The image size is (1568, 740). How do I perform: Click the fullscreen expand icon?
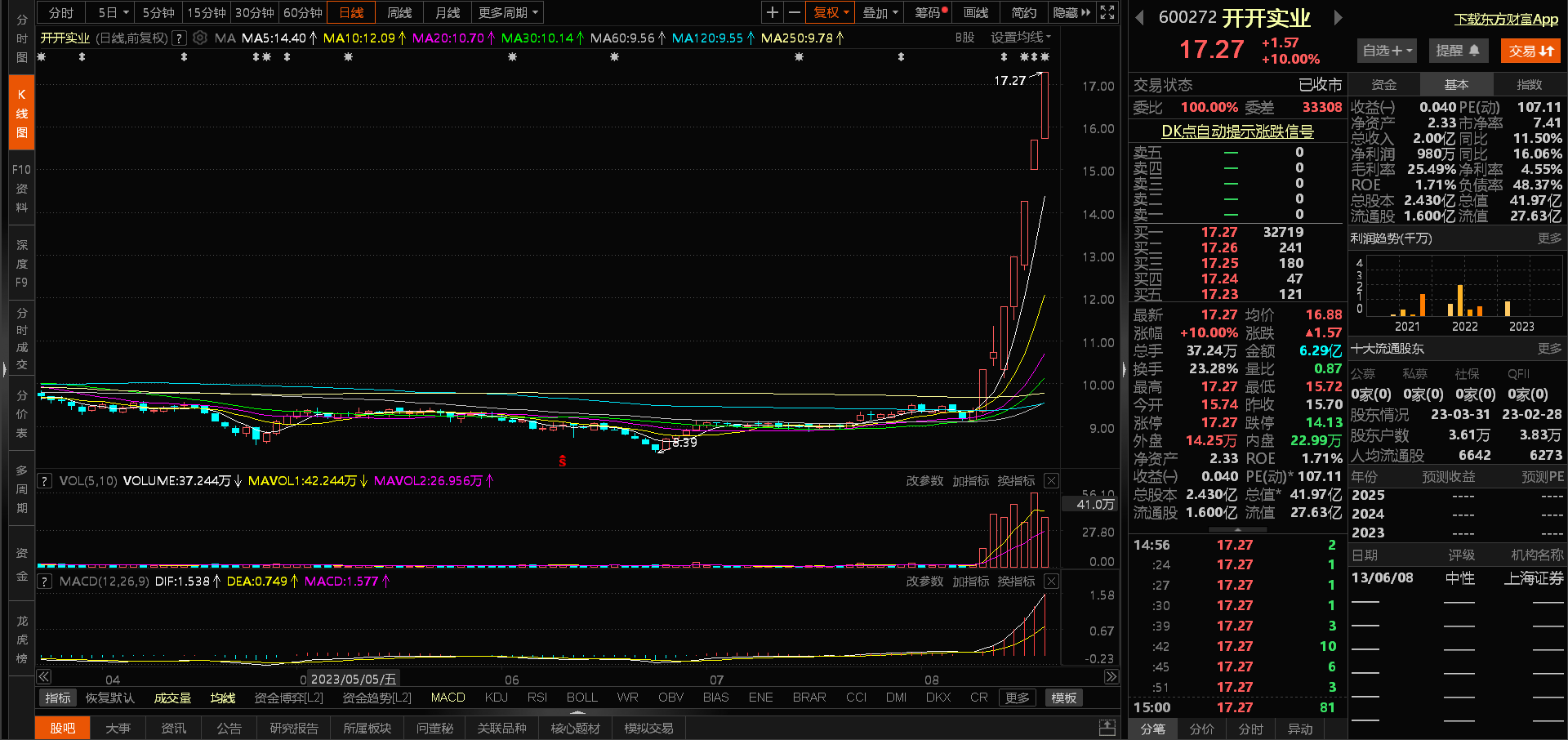click(1107, 12)
